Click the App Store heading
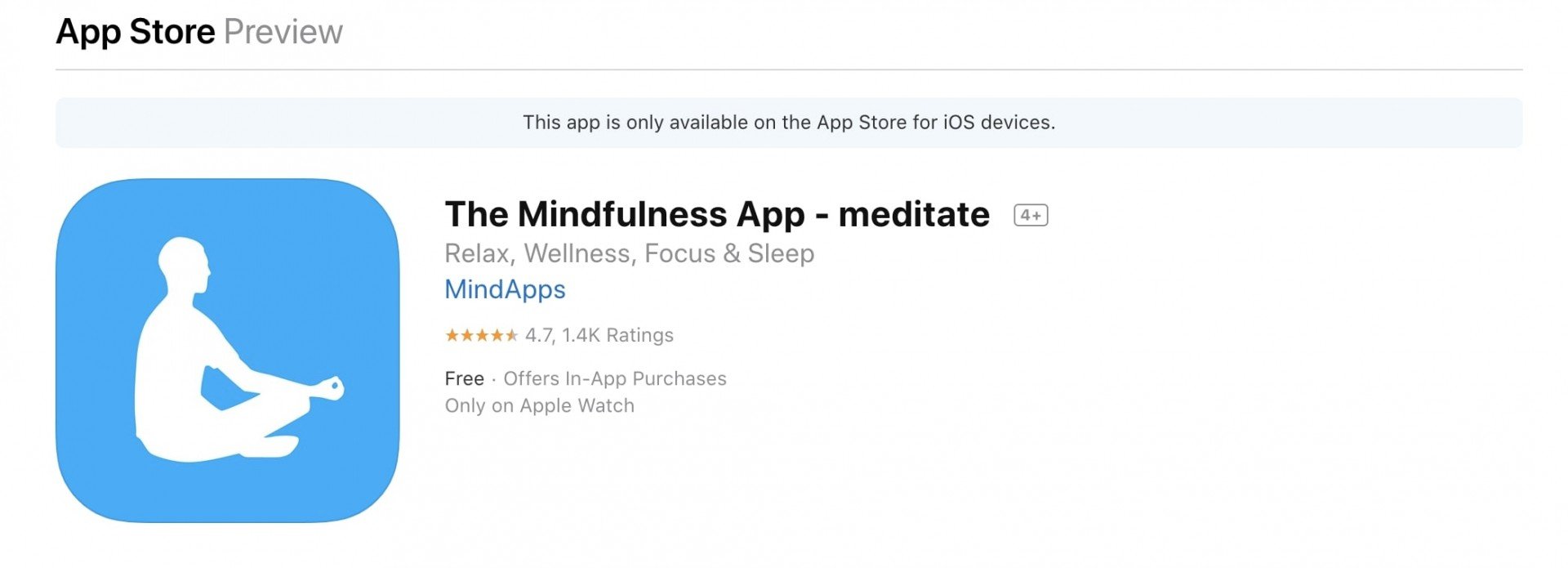 (x=136, y=32)
